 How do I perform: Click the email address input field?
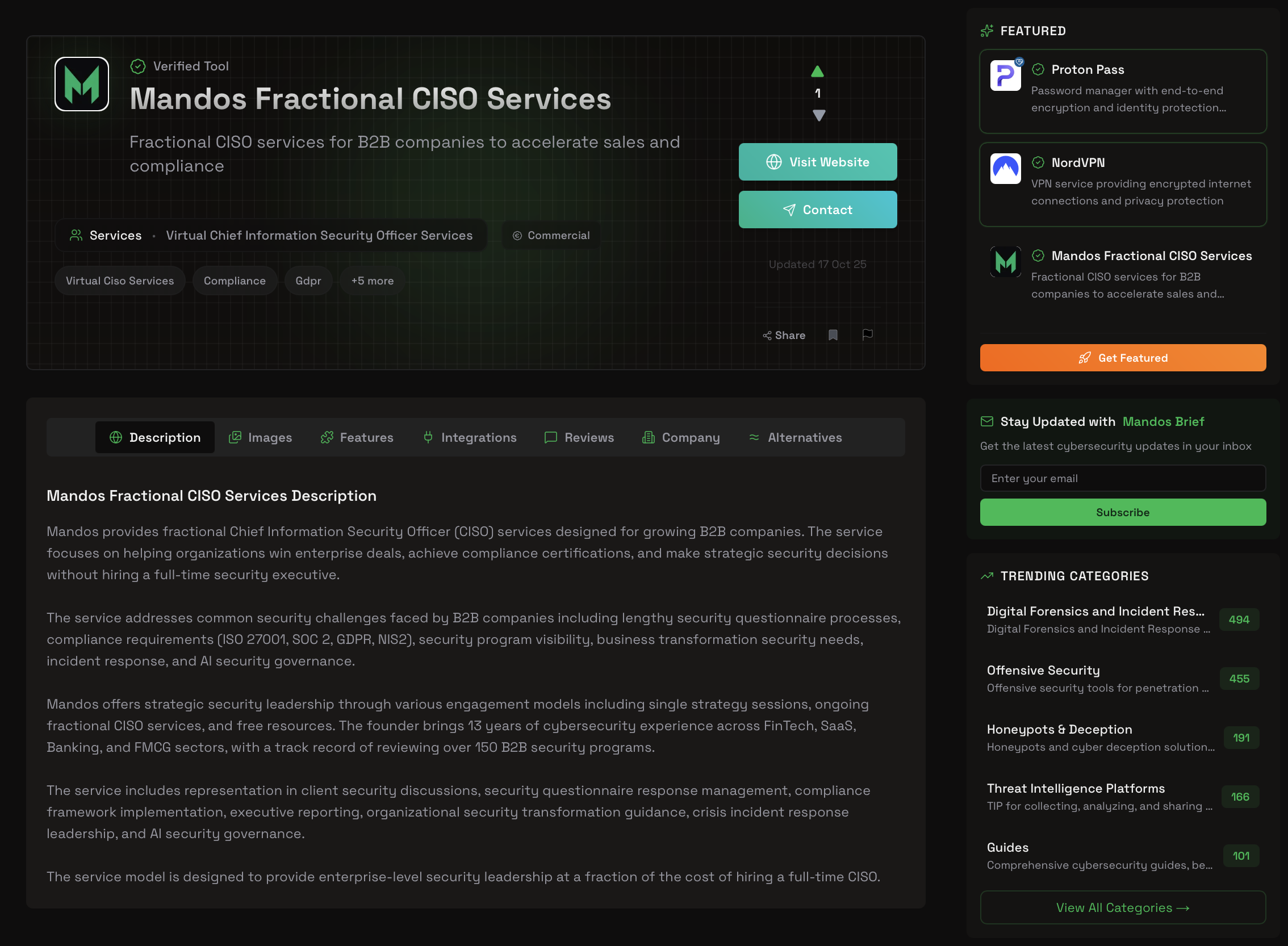1122,478
